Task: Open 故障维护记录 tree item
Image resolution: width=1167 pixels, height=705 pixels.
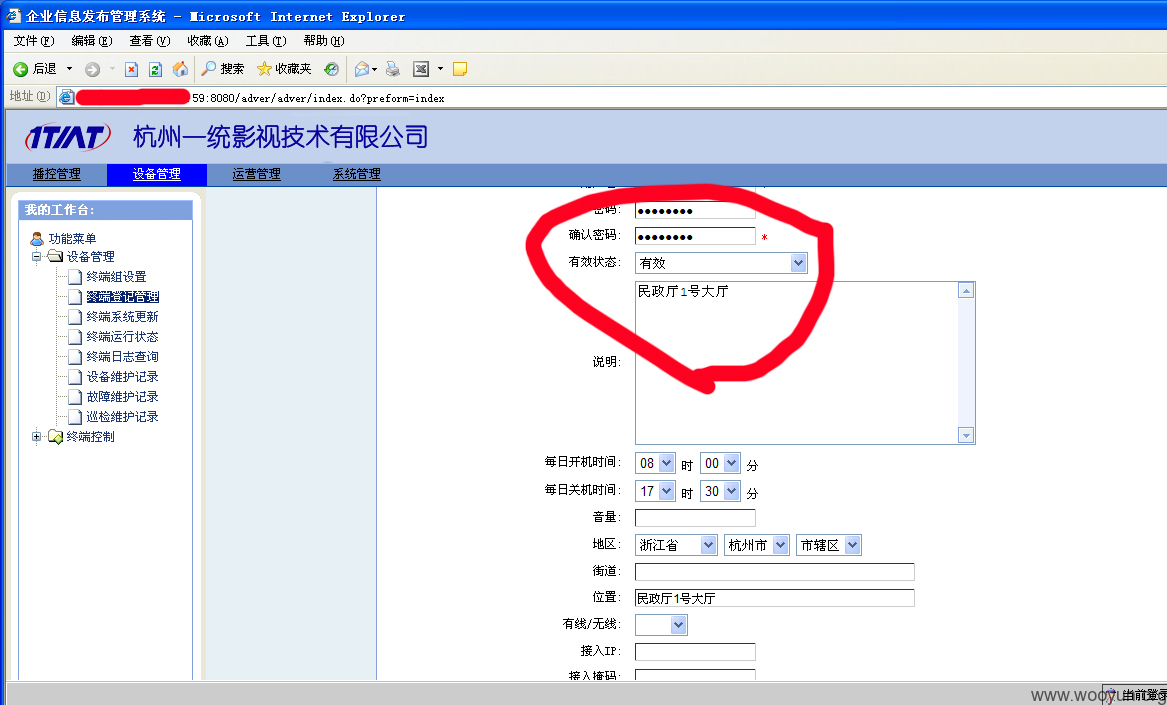Action: tap(123, 398)
